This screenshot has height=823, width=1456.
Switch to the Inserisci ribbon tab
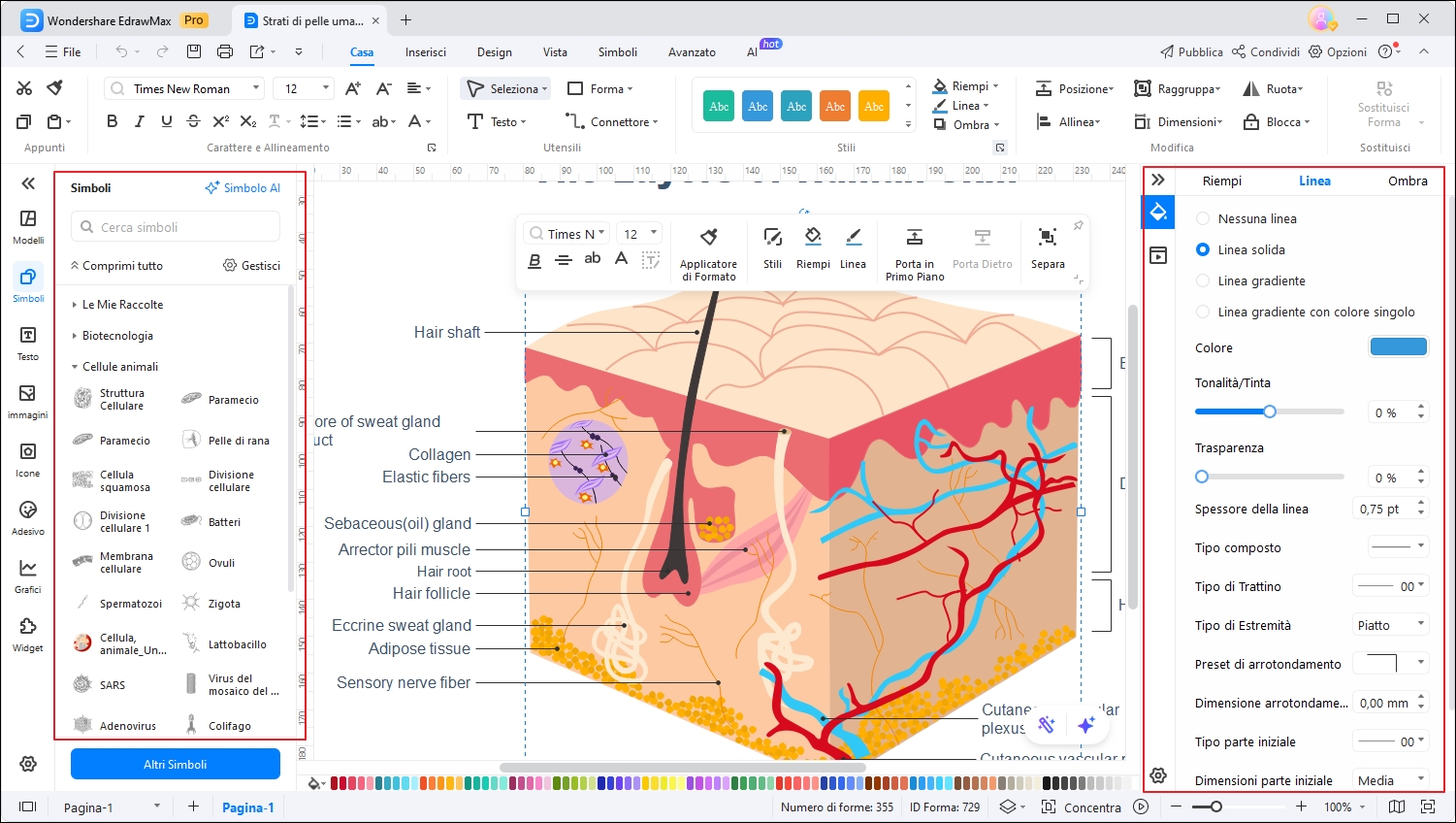point(426,52)
